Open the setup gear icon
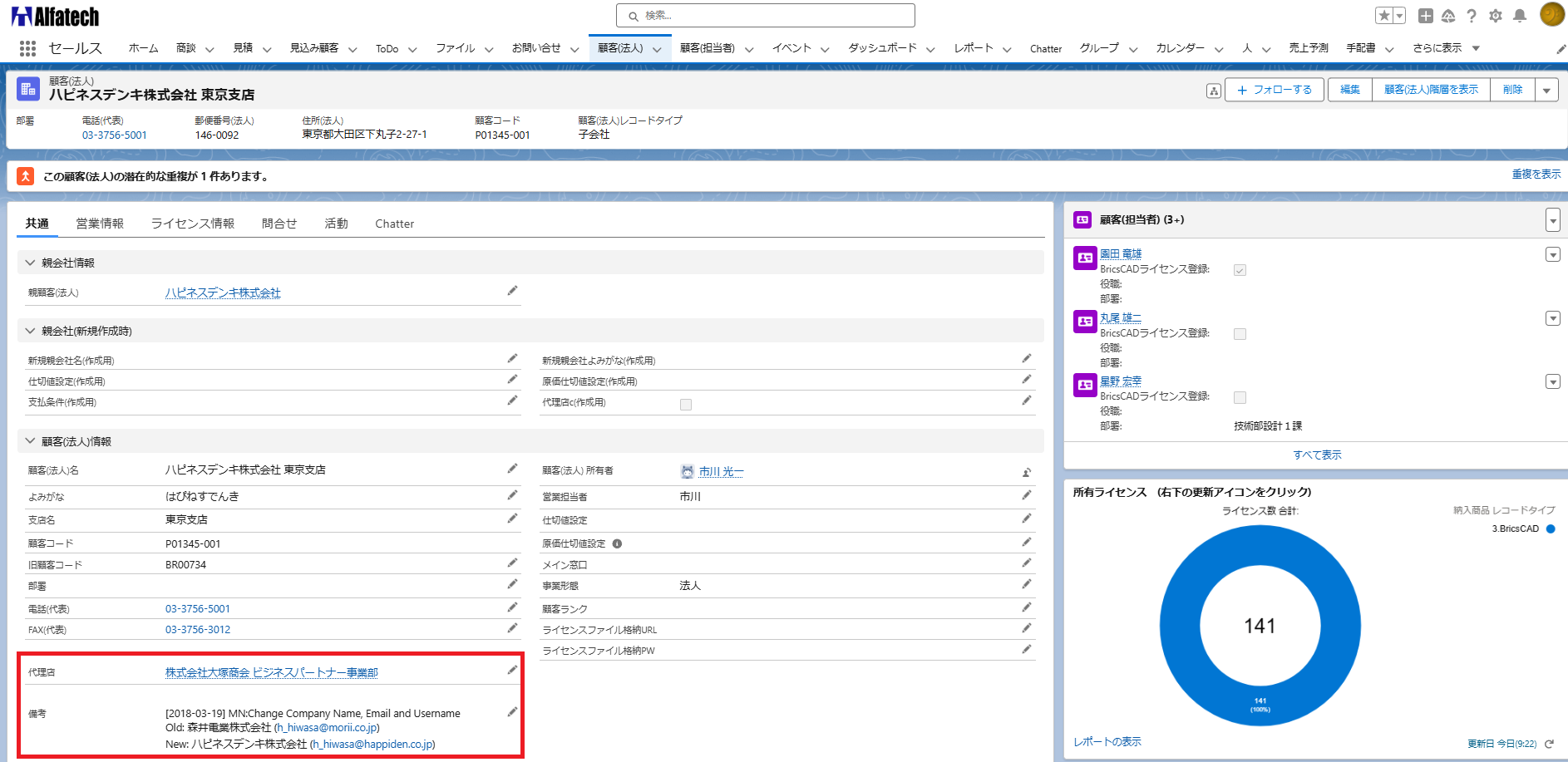The height and width of the screenshot is (762, 1568). click(1496, 16)
